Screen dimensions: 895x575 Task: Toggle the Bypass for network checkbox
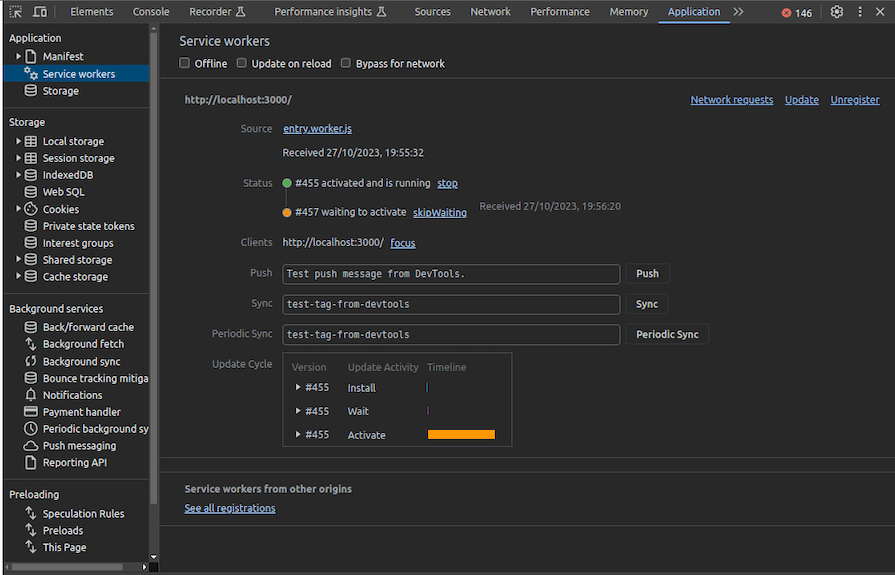[x=346, y=64]
